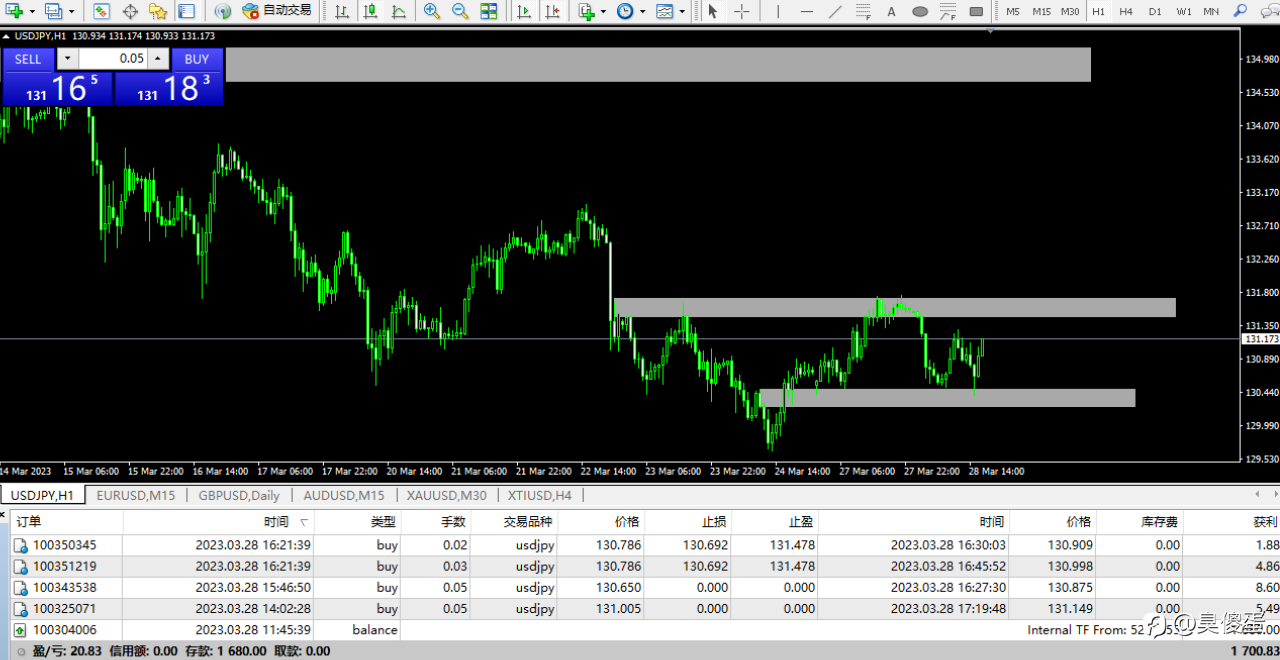Expand the templates dropdown arrow
Viewport: 1280px width, 660px height.
682,11
